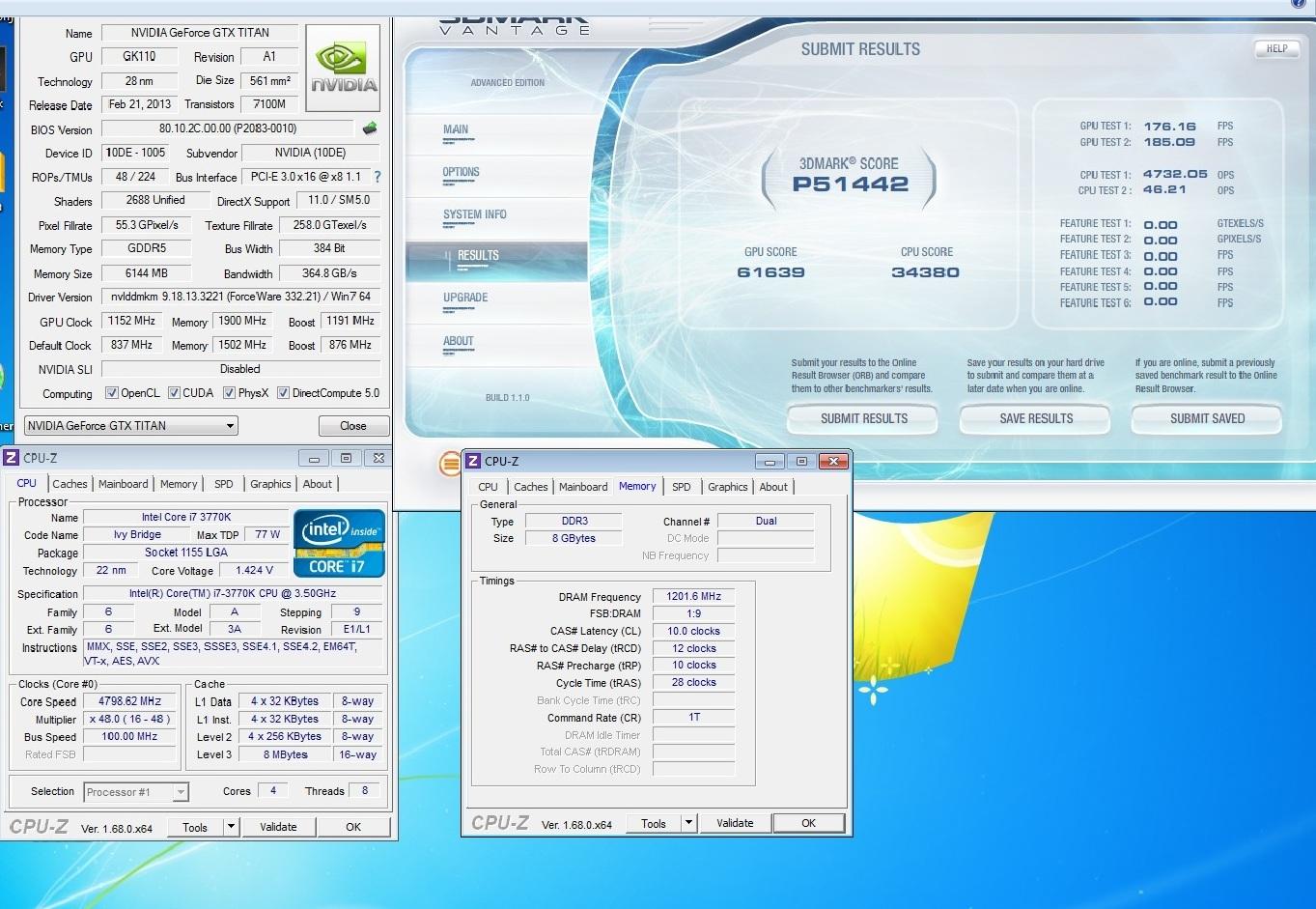
Task: Open the NVIDIA GeForce GTX TITAN dropdown
Action: [x=131, y=426]
